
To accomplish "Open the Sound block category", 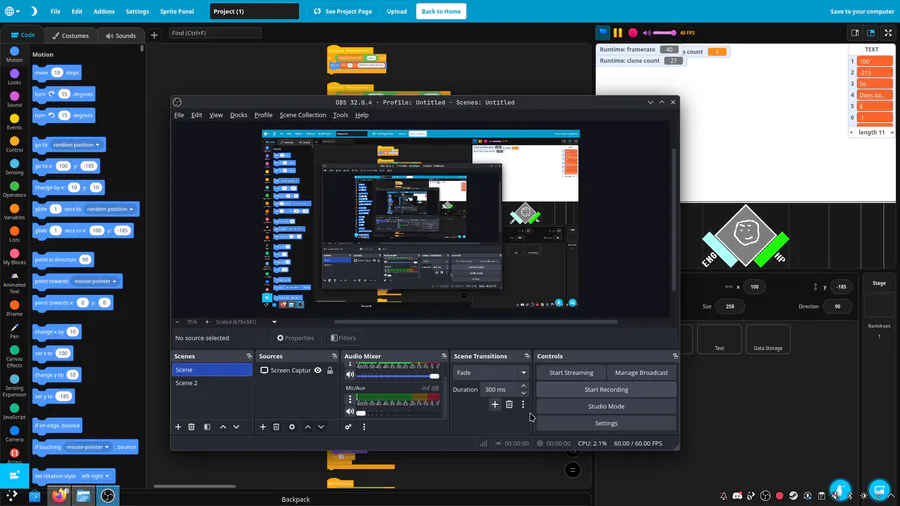I will (x=14, y=99).
